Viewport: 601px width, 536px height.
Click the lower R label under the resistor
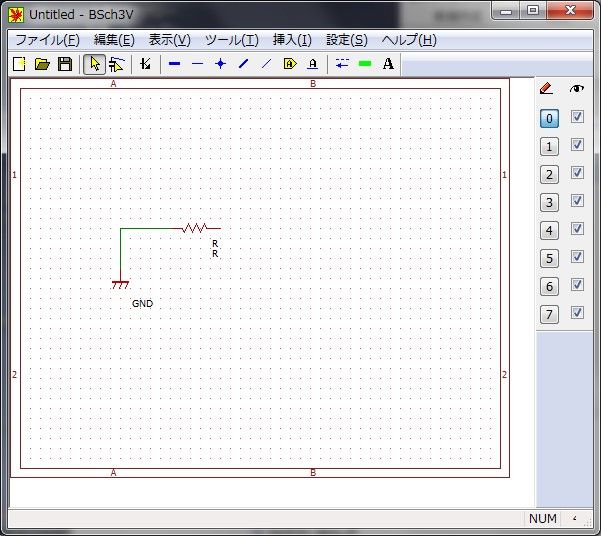[x=215, y=254]
